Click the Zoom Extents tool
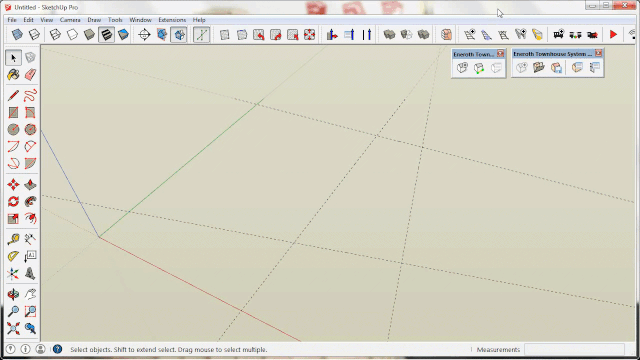This screenshot has width=640, height=360. pyautogui.click(x=13, y=328)
